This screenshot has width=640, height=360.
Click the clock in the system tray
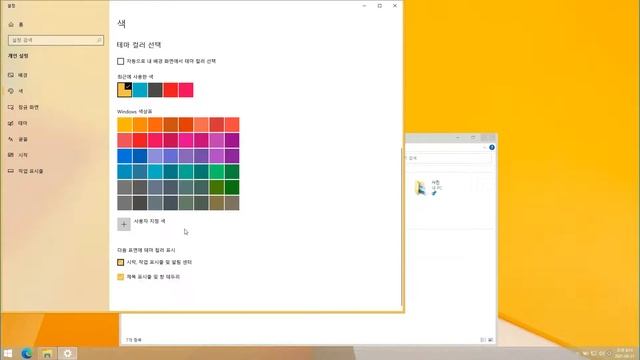(624, 353)
